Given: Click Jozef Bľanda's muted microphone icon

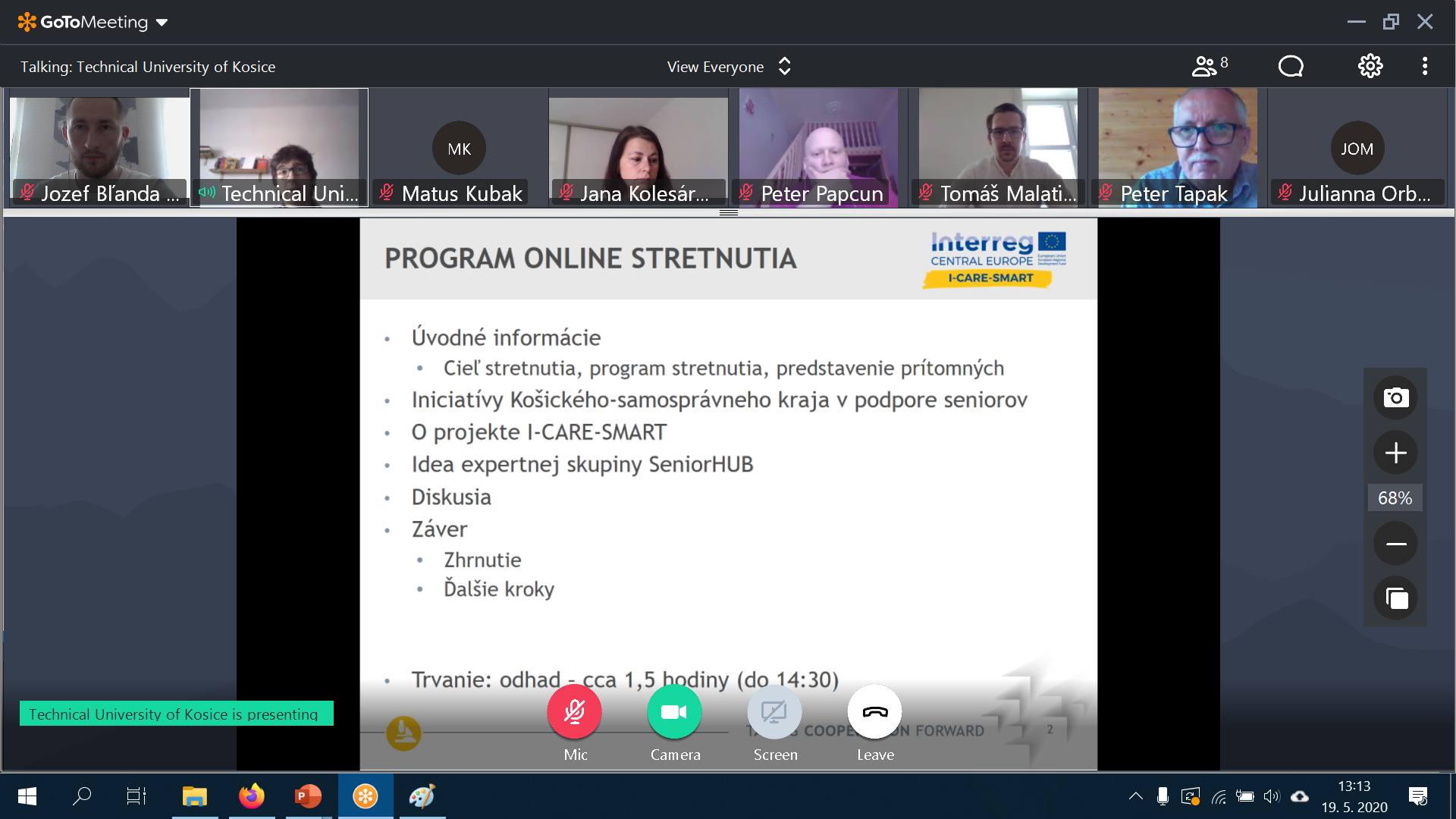Looking at the screenshot, I should pos(25,193).
